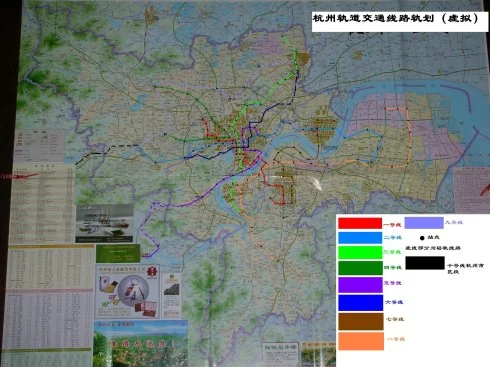Click the scenic landscape photo at bottom
The height and width of the screenshot is (367, 490).
point(141,344)
